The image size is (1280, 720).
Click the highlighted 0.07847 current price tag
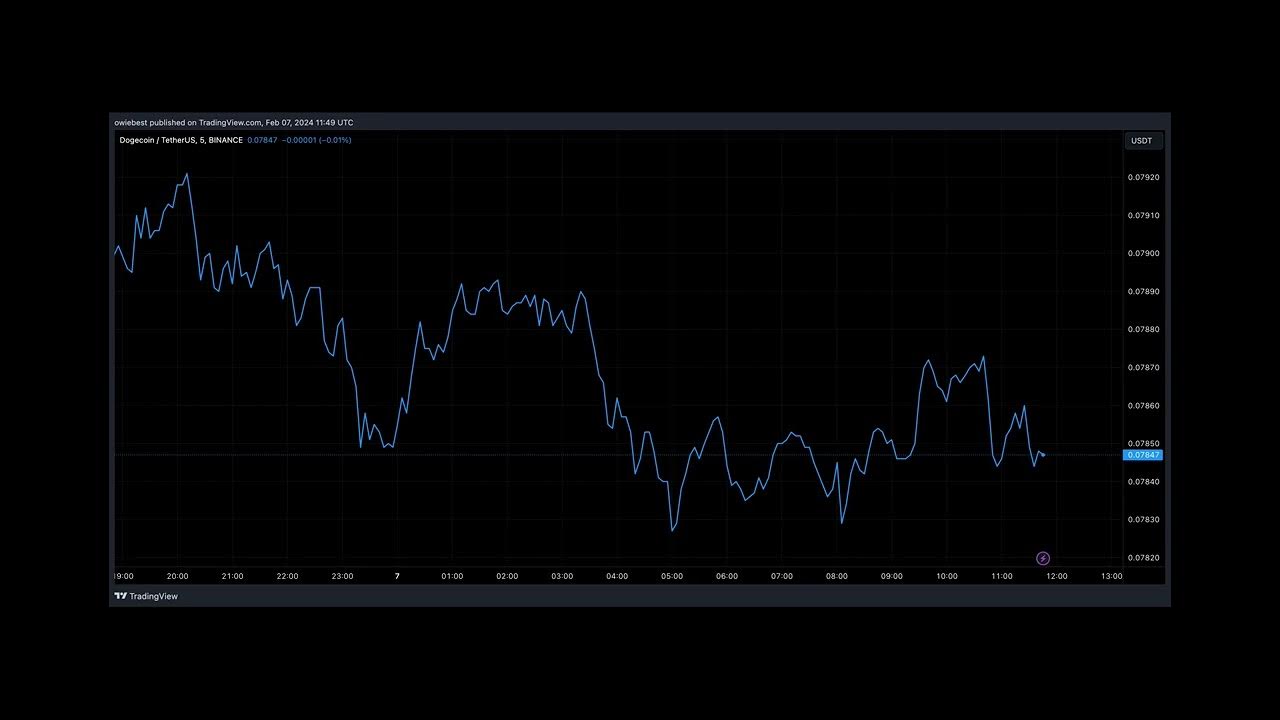[1143, 455]
